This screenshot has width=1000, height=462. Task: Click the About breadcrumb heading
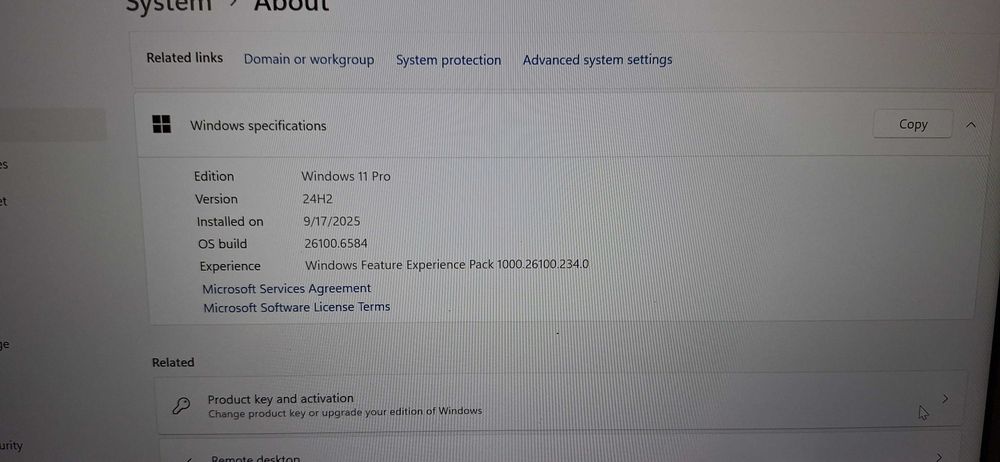[x=291, y=5]
